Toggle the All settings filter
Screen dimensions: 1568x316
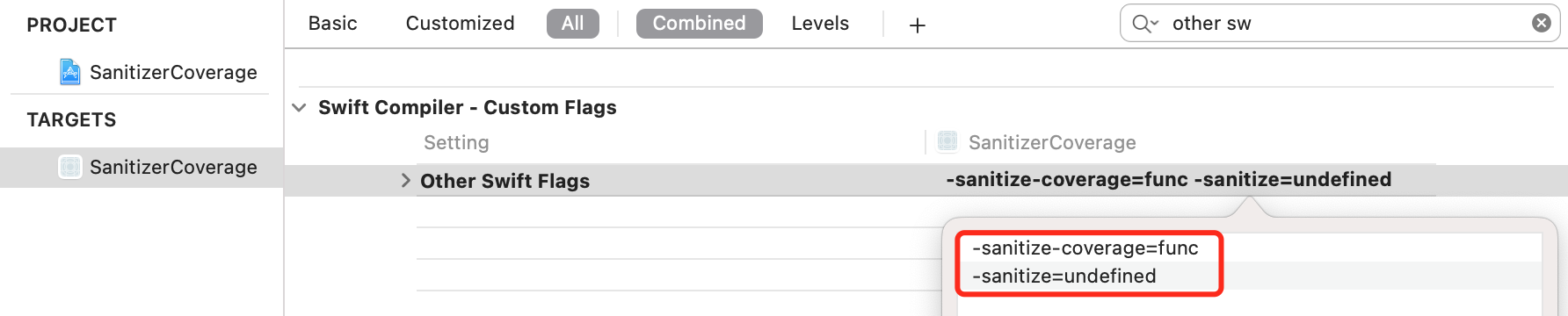click(573, 24)
